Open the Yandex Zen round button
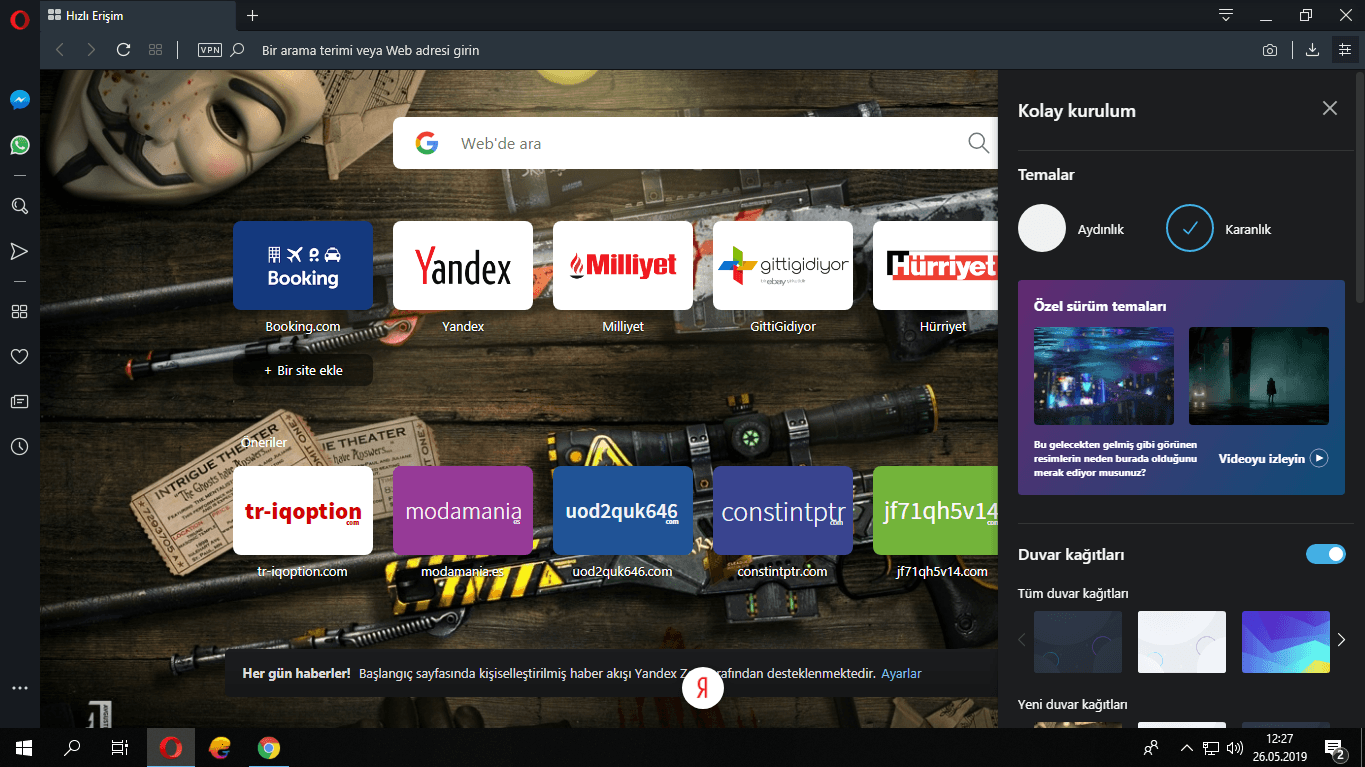 point(703,688)
